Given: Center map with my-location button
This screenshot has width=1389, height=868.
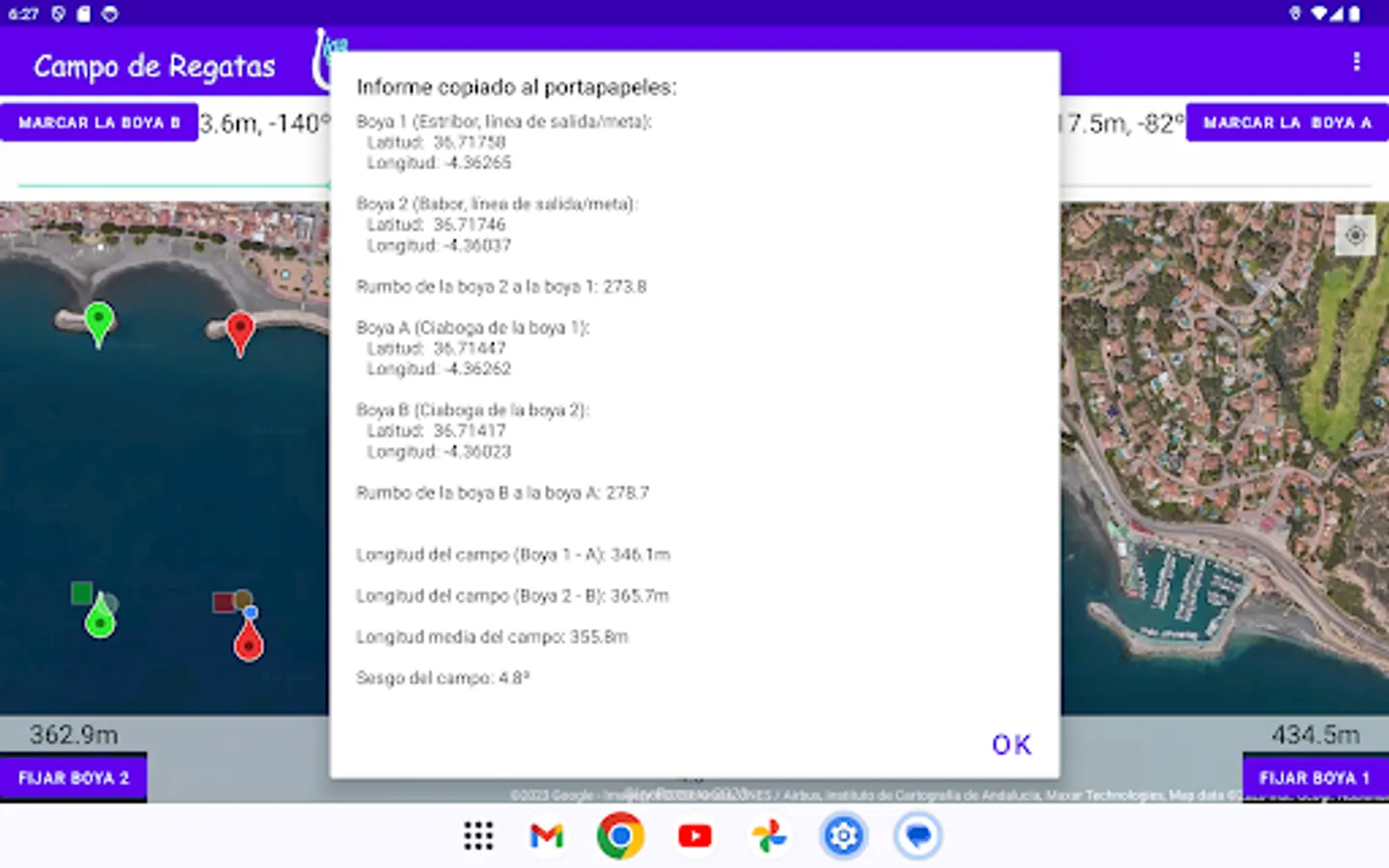Looking at the screenshot, I should (x=1355, y=234).
